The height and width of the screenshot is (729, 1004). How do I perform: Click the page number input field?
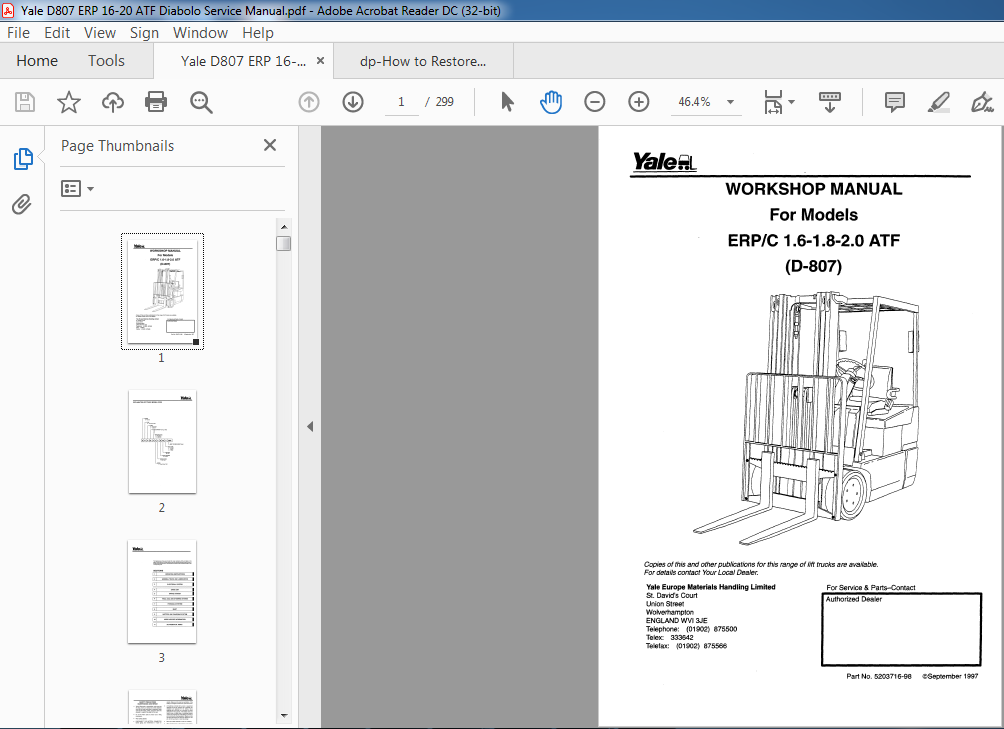(x=401, y=102)
